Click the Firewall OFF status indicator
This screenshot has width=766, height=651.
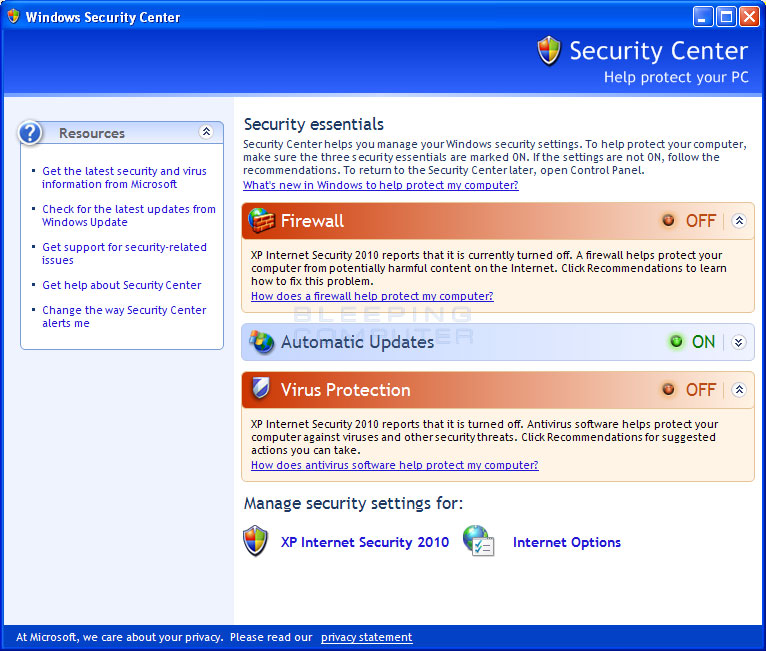pyautogui.click(x=689, y=221)
